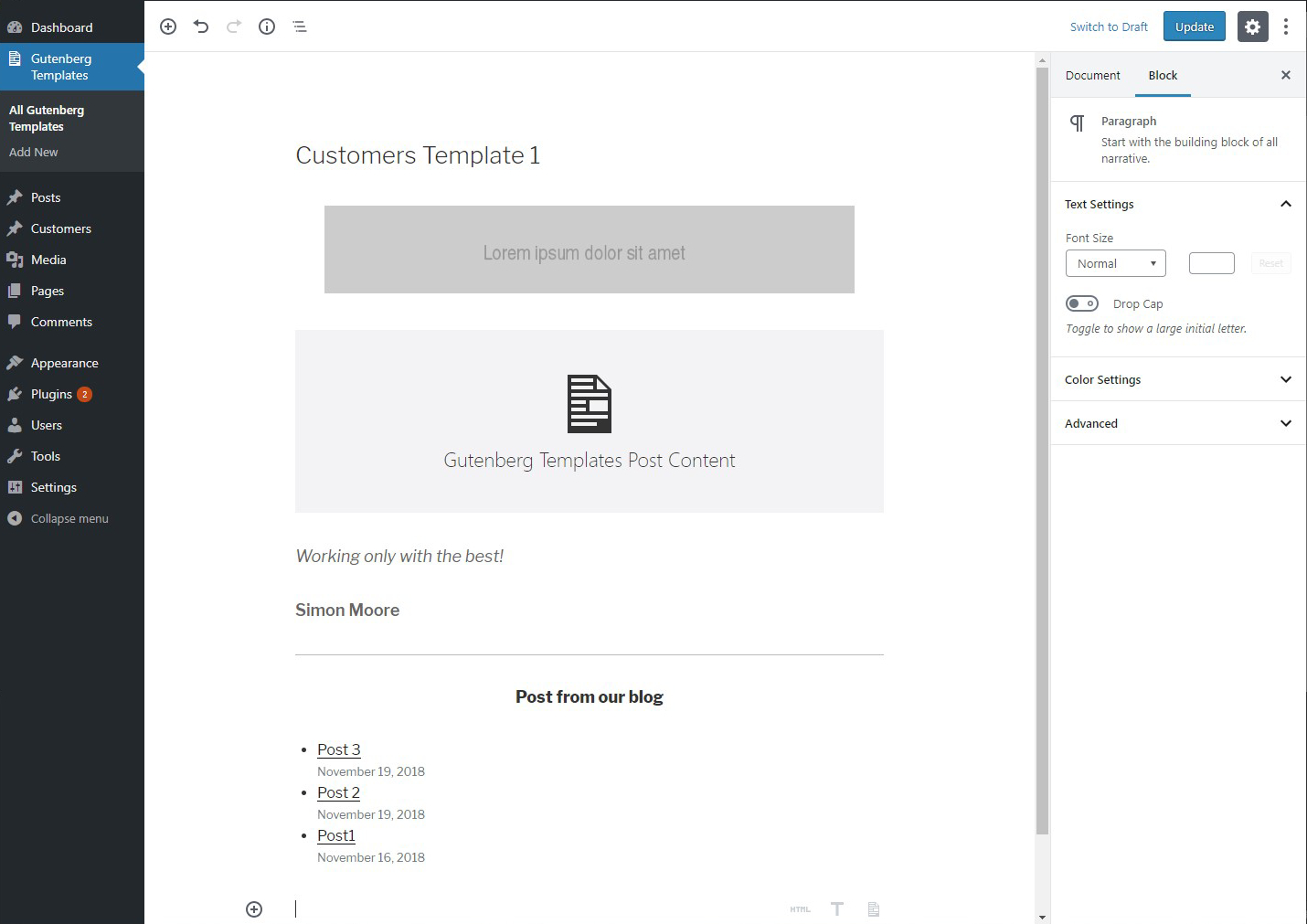The width and height of the screenshot is (1307, 924).
Task: Undo the last change
Action: click(x=201, y=27)
